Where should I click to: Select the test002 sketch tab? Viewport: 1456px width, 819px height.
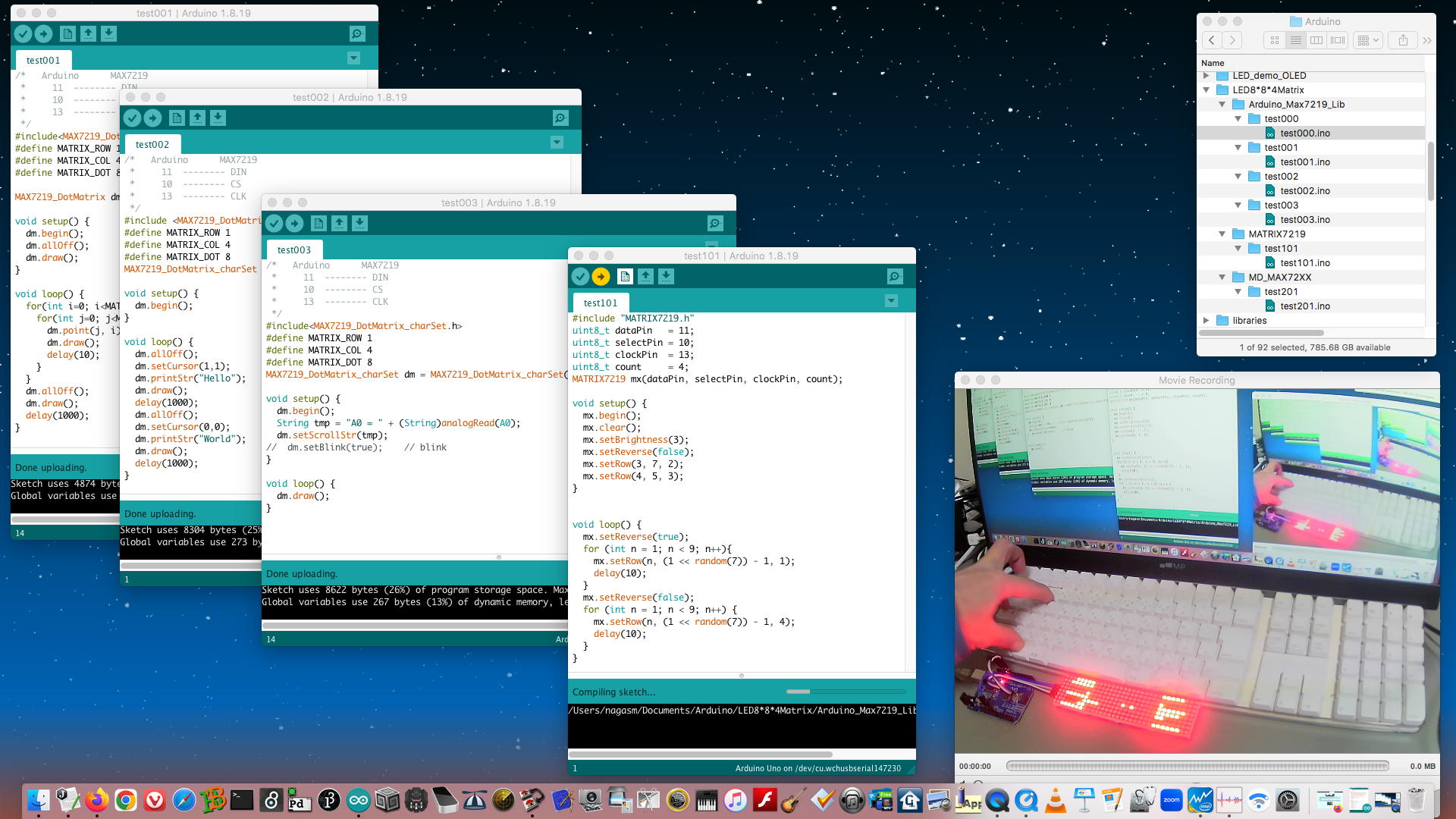[x=152, y=144]
